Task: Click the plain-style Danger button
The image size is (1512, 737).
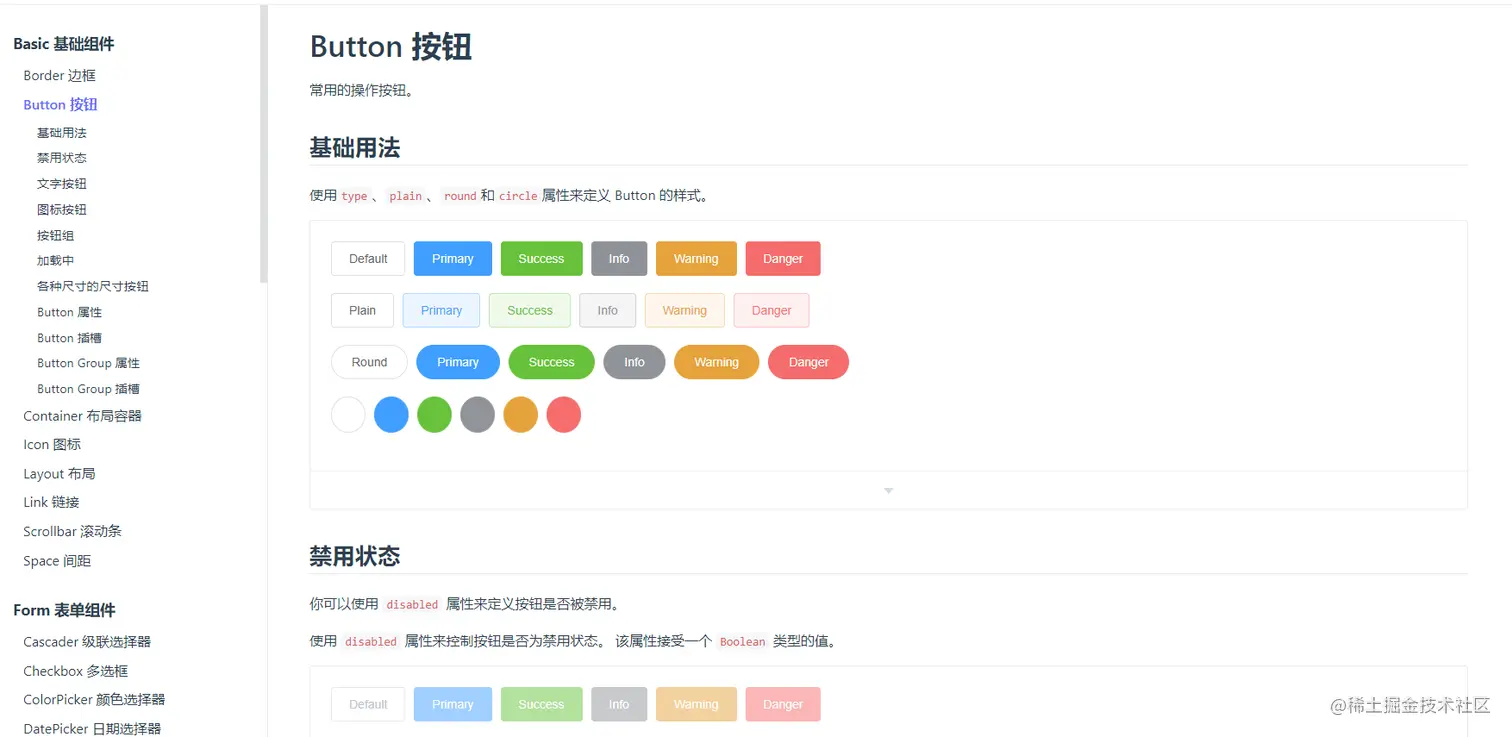Action: tap(772, 310)
